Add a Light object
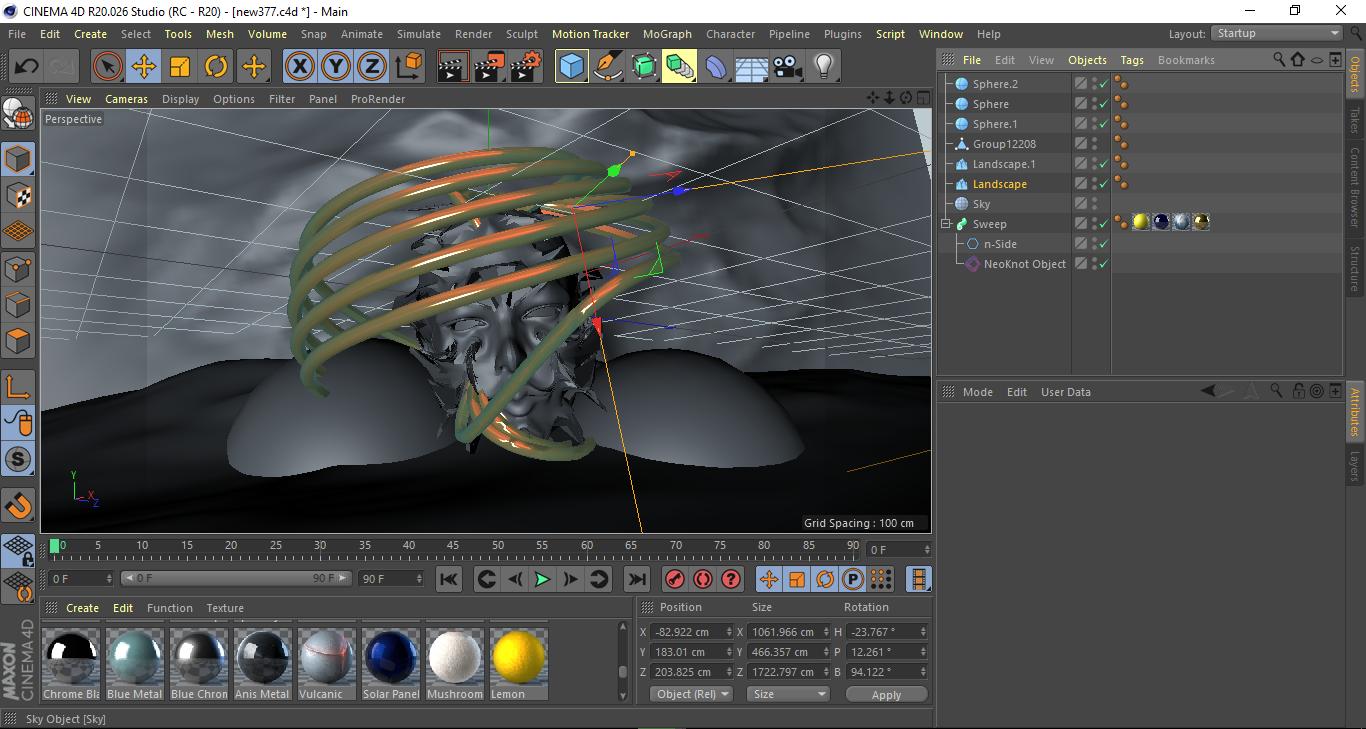This screenshot has height=729, width=1366. (824, 67)
